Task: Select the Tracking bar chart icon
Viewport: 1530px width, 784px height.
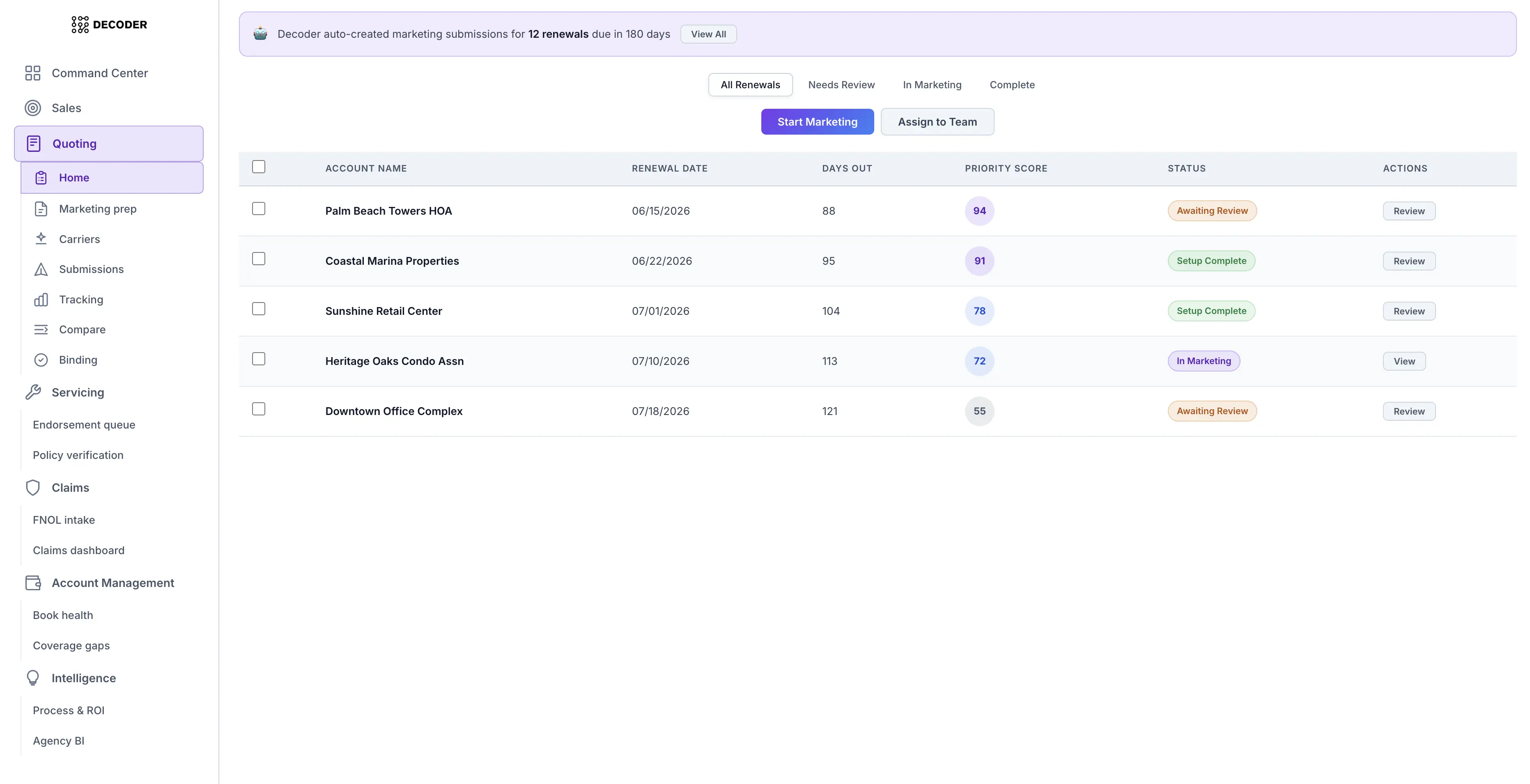Action: pos(40,299)
